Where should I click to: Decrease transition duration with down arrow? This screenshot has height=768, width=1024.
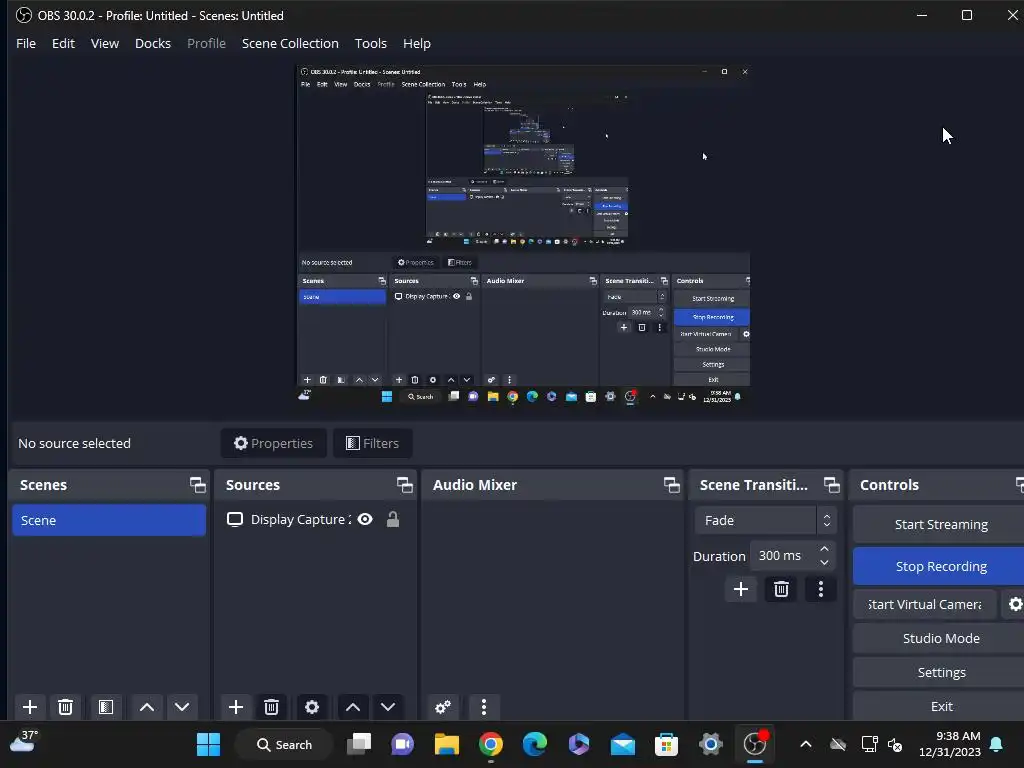[x=824, y=562]
